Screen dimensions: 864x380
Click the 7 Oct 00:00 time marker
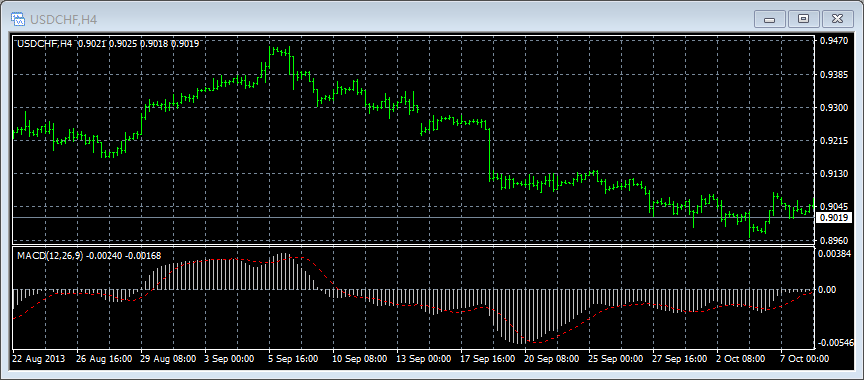(x=804, y=359)
